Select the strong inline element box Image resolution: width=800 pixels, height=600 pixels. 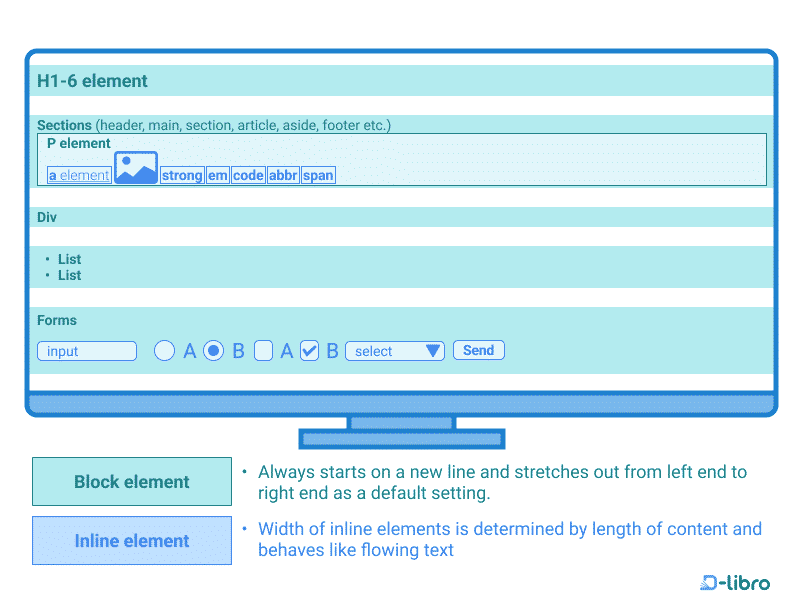point(181,175)
